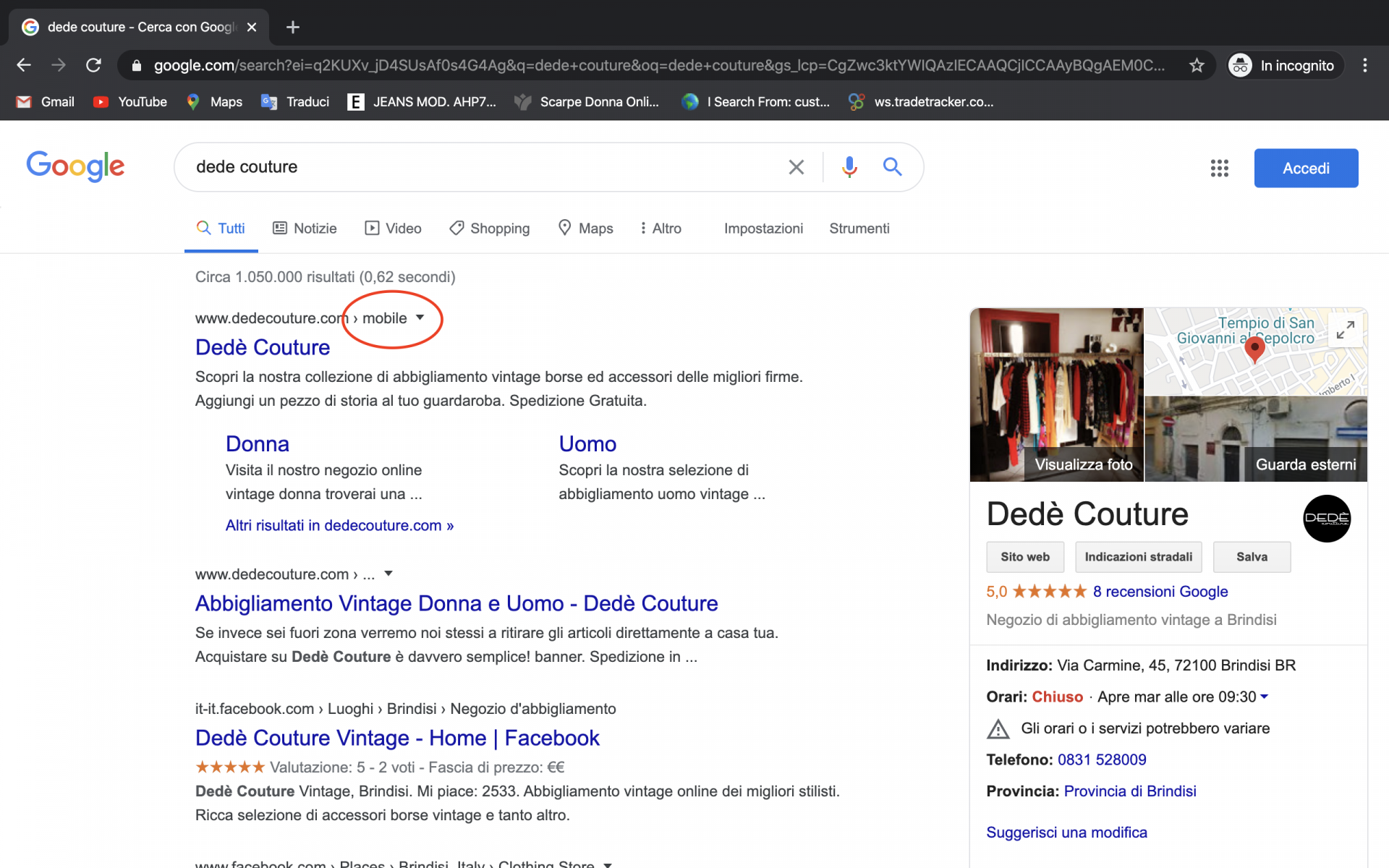Switch to the Notizie tab
The image size is (1389, 868).
coord(305,229)
